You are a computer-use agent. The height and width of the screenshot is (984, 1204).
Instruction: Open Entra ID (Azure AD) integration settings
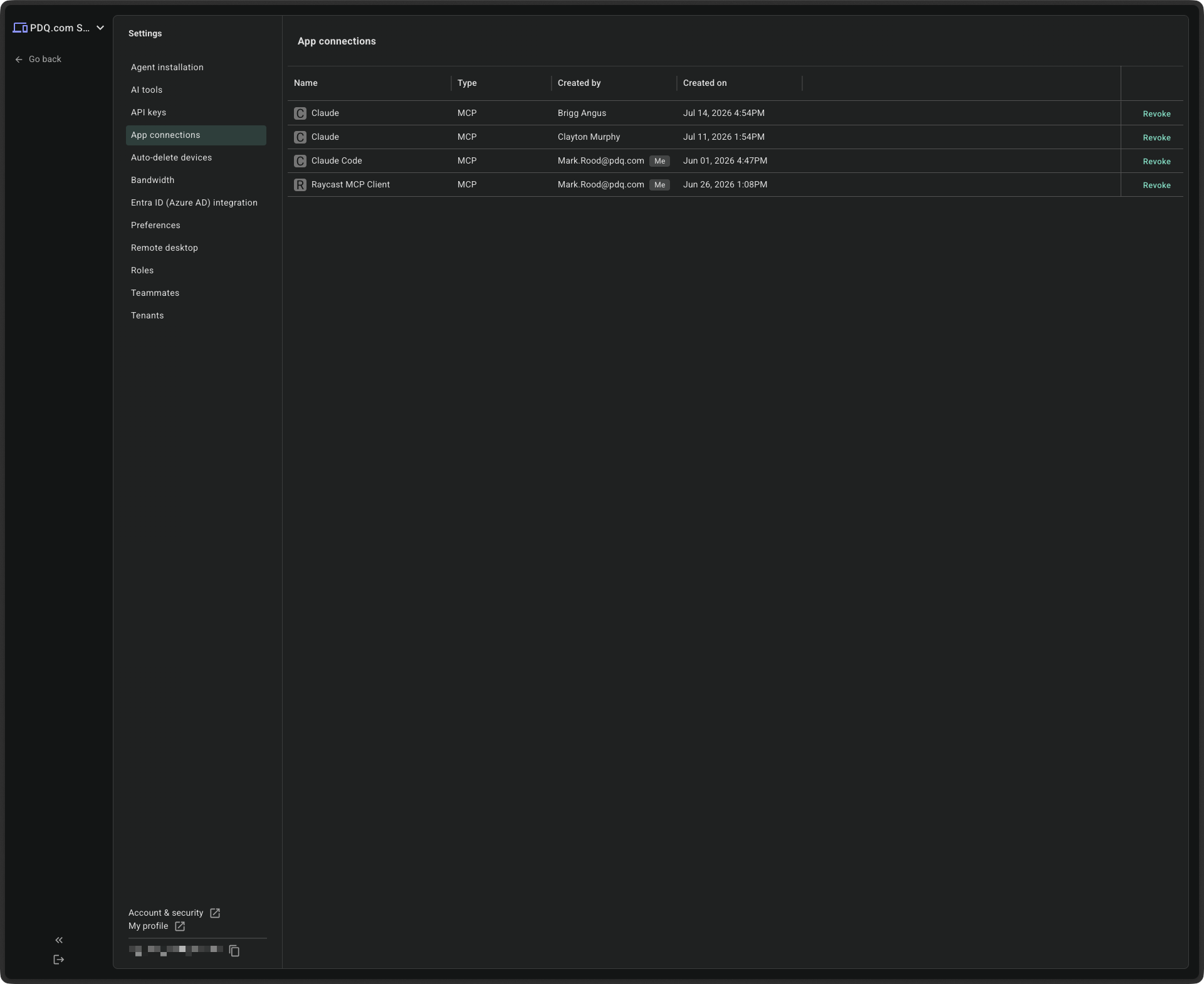(196, 203)
